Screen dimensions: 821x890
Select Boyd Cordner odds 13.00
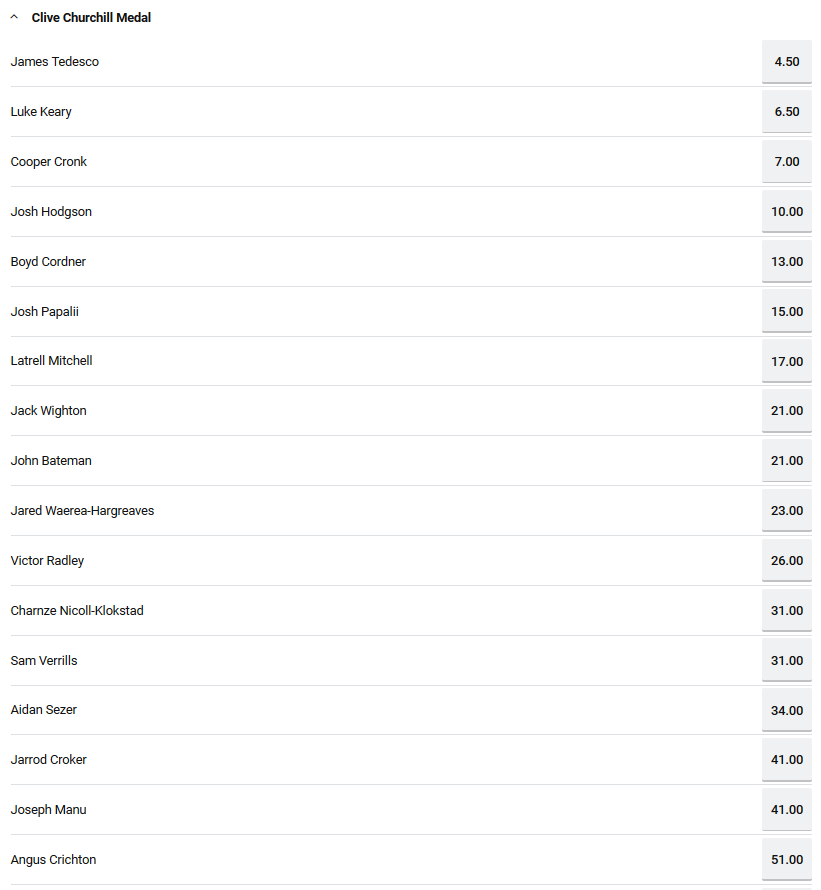[x=786, y=262]
